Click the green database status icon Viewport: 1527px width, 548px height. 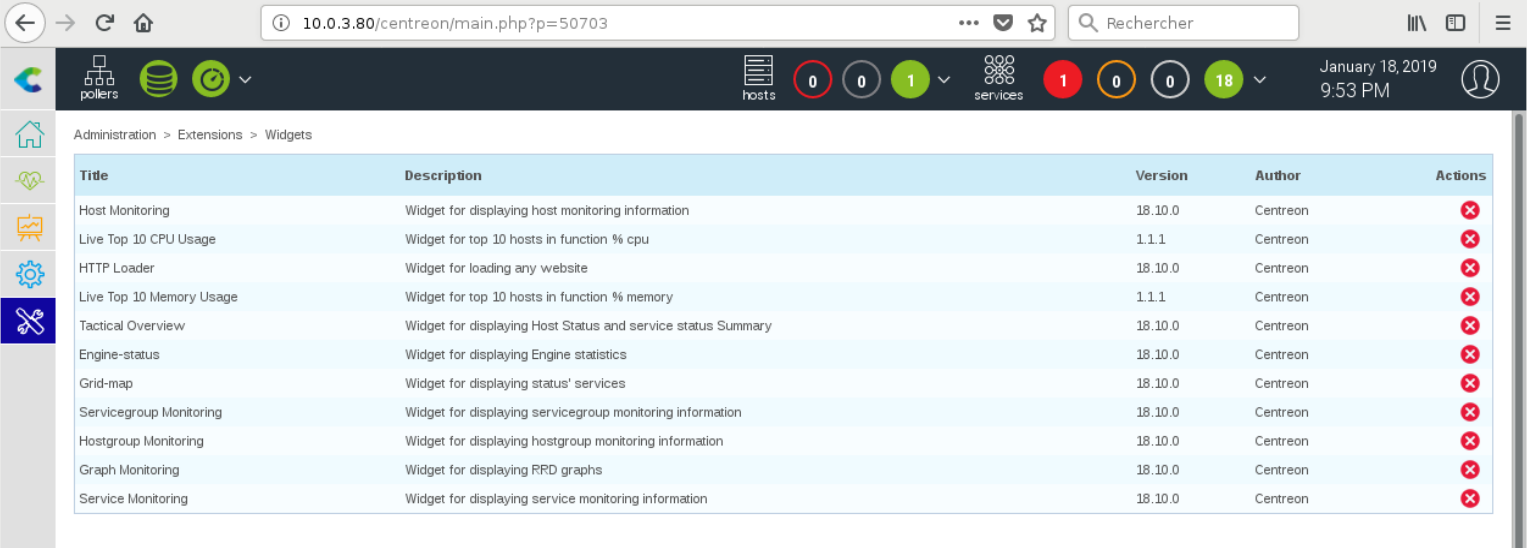[158, 79]
